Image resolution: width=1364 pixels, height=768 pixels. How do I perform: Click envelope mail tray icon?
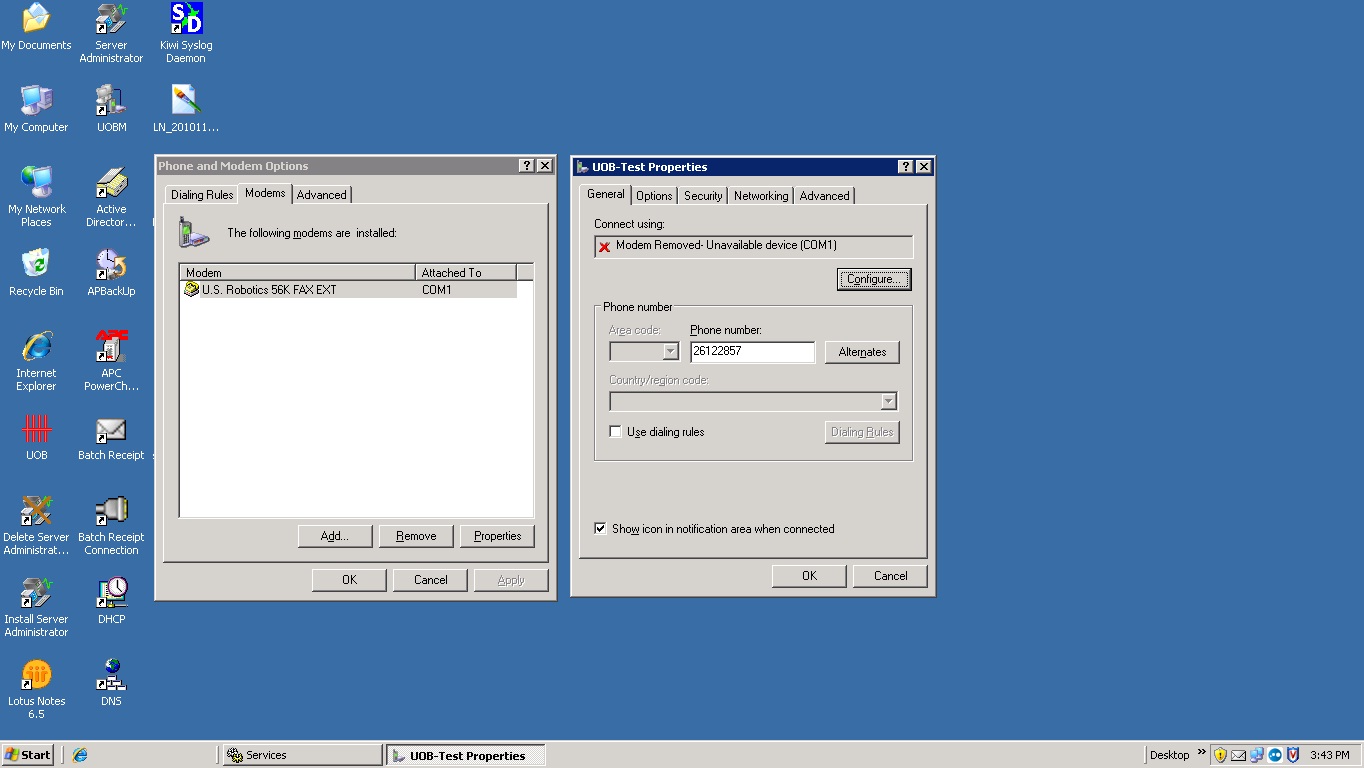coord(1238,755)
